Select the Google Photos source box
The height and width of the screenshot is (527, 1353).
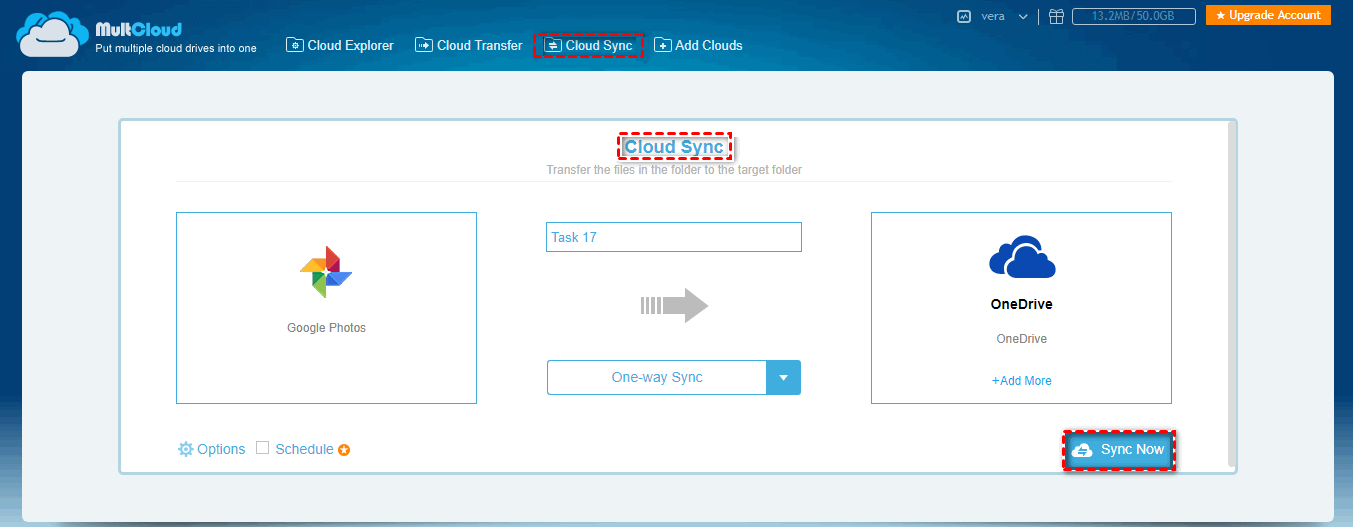click(x=326, y=308)
